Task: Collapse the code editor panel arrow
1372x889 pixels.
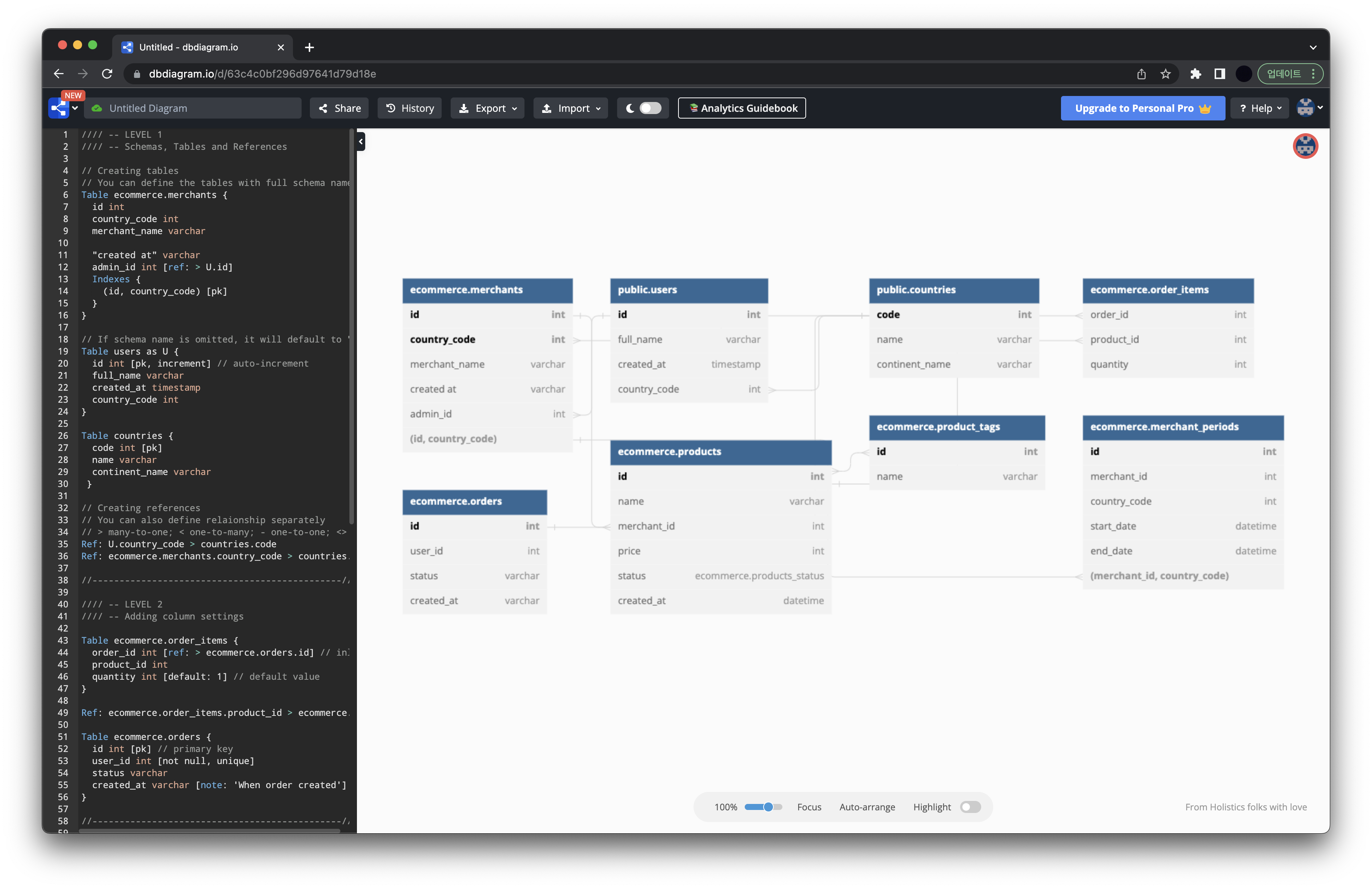Action: coord(361,141)
